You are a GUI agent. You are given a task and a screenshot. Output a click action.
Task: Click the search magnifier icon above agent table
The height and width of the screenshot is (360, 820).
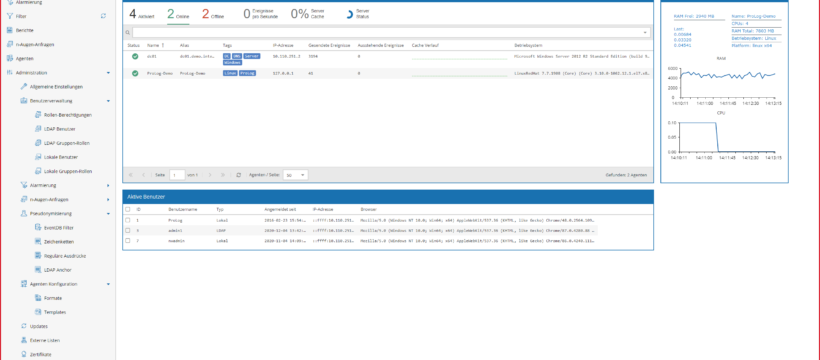coord(127,32)
